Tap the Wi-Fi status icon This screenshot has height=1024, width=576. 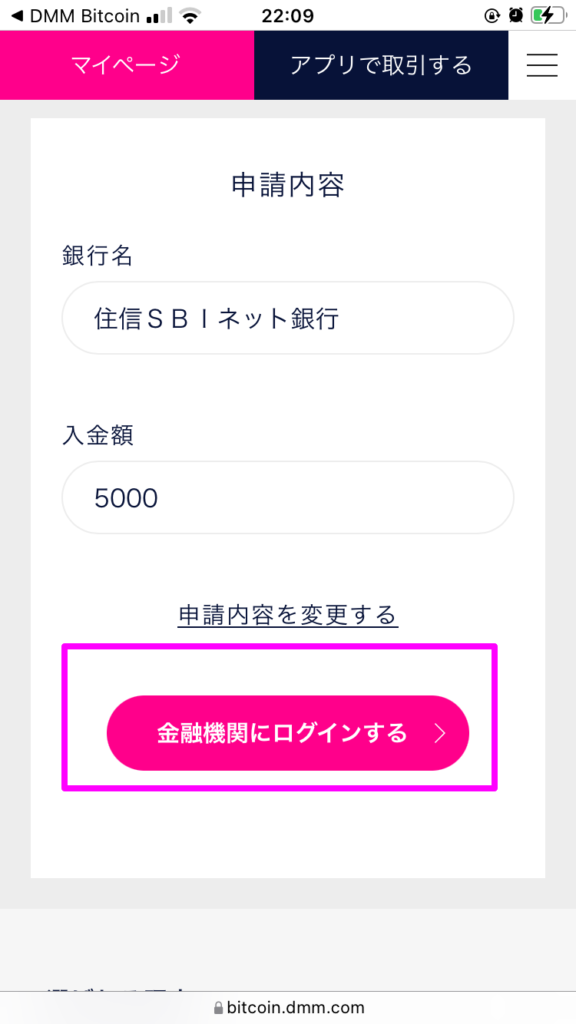[190, 15]
